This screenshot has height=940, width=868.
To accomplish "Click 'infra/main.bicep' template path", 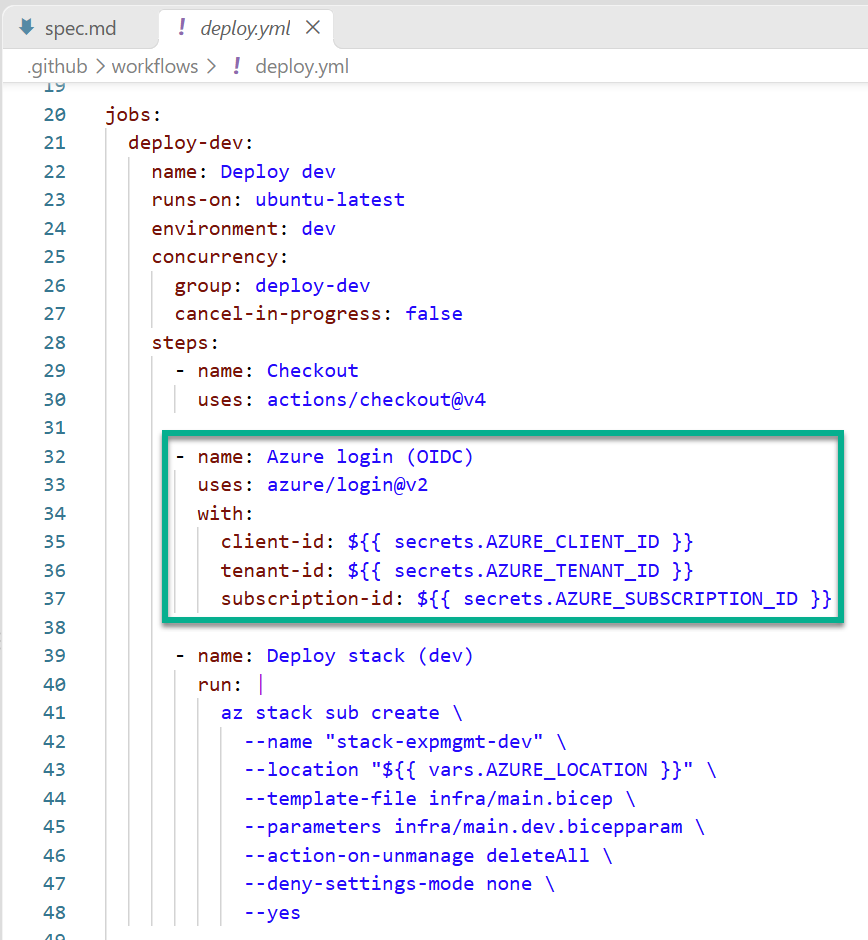I will tap(520, 799).
